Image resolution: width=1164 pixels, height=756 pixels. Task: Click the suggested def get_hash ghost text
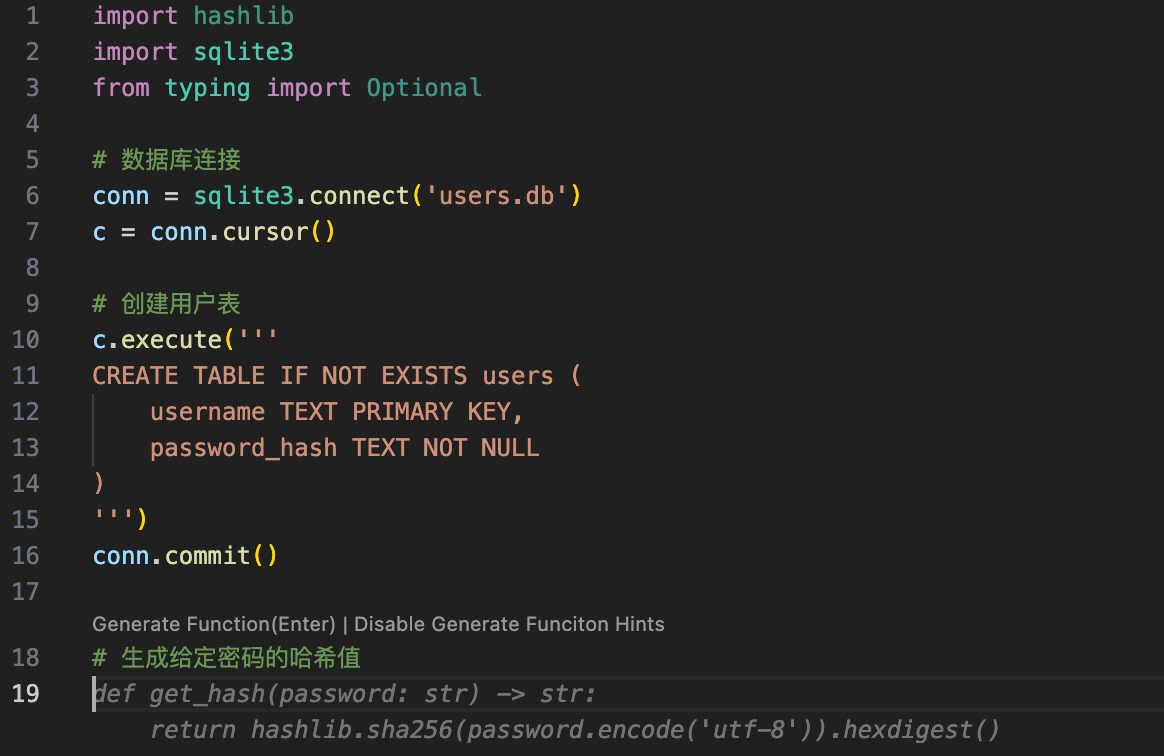[345, 694]
